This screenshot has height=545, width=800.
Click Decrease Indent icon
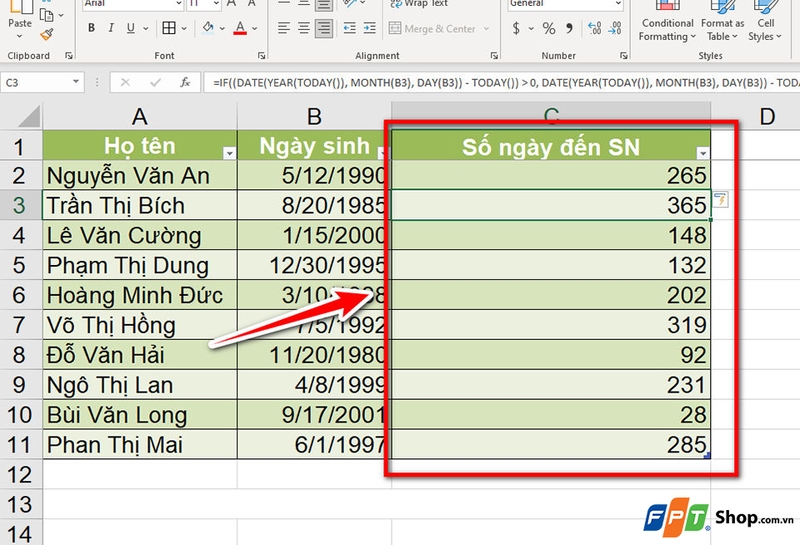click(349, 28)
